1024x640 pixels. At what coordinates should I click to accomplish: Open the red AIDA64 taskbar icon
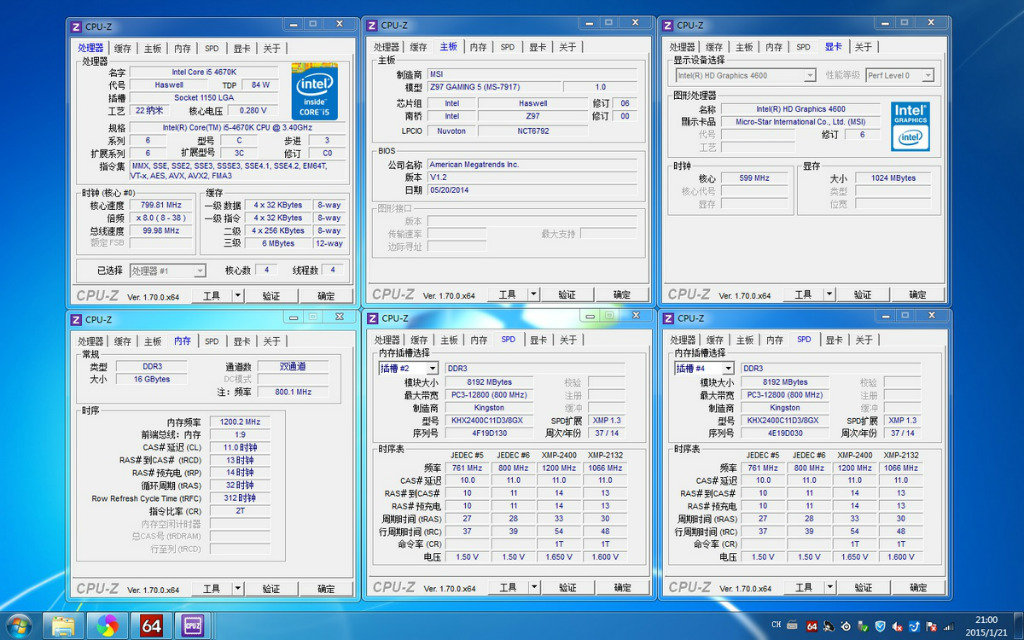point(151,626)
